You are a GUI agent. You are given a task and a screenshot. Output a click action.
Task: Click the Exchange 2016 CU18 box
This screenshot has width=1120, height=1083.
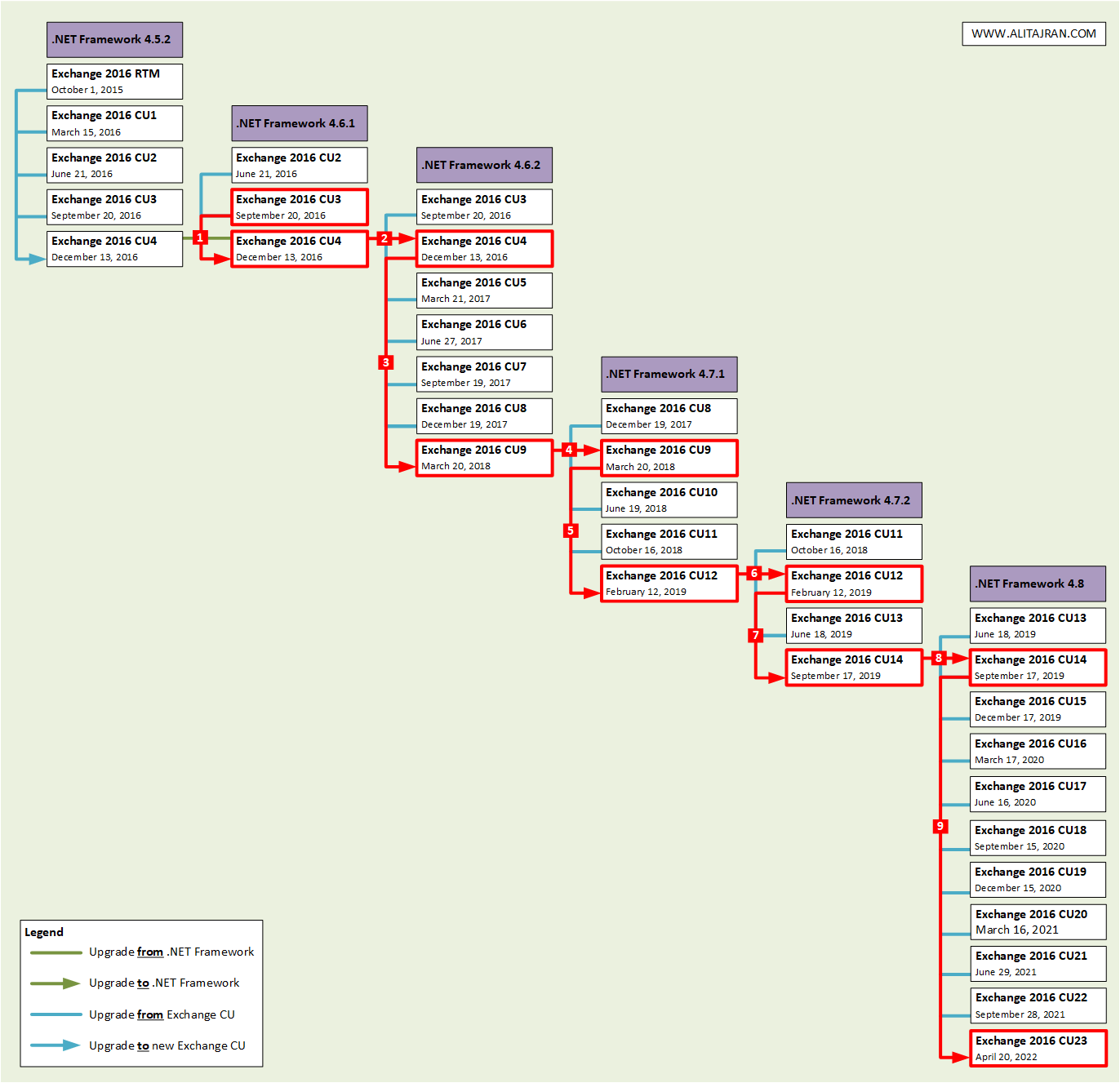[1038, 837]
